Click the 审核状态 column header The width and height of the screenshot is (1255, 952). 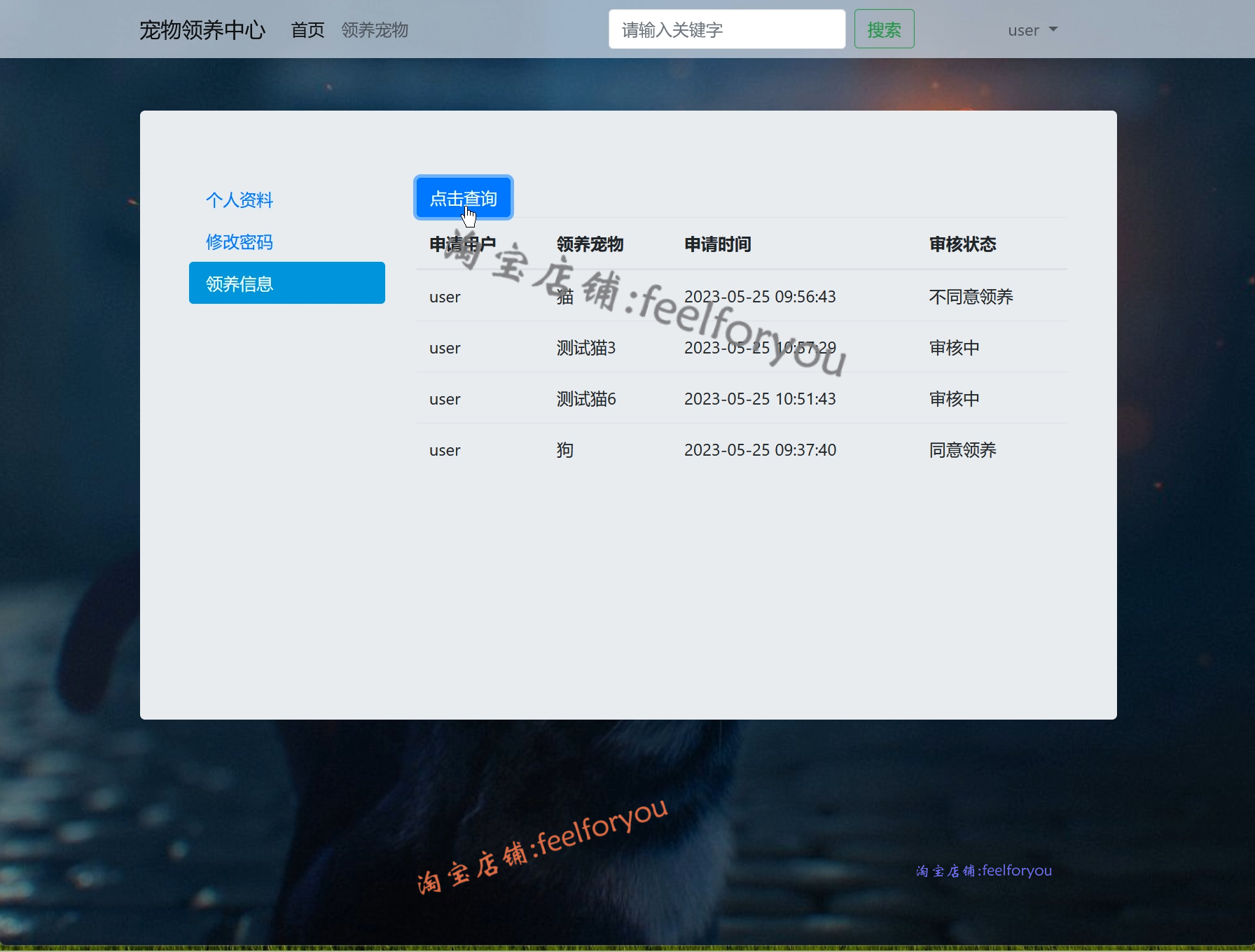coord(962,244)
